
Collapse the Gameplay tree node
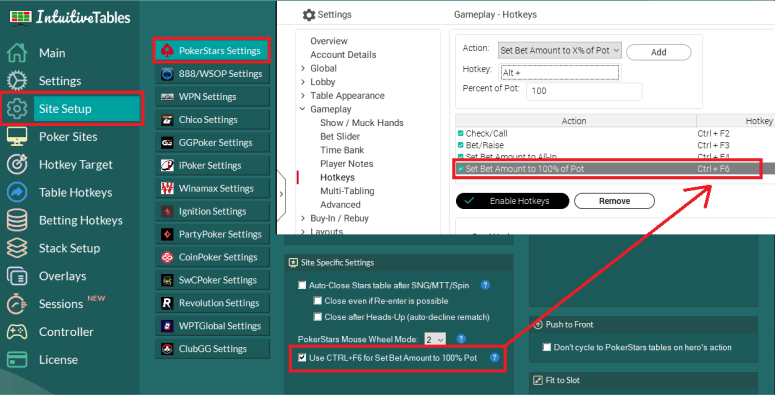point(303,109)
